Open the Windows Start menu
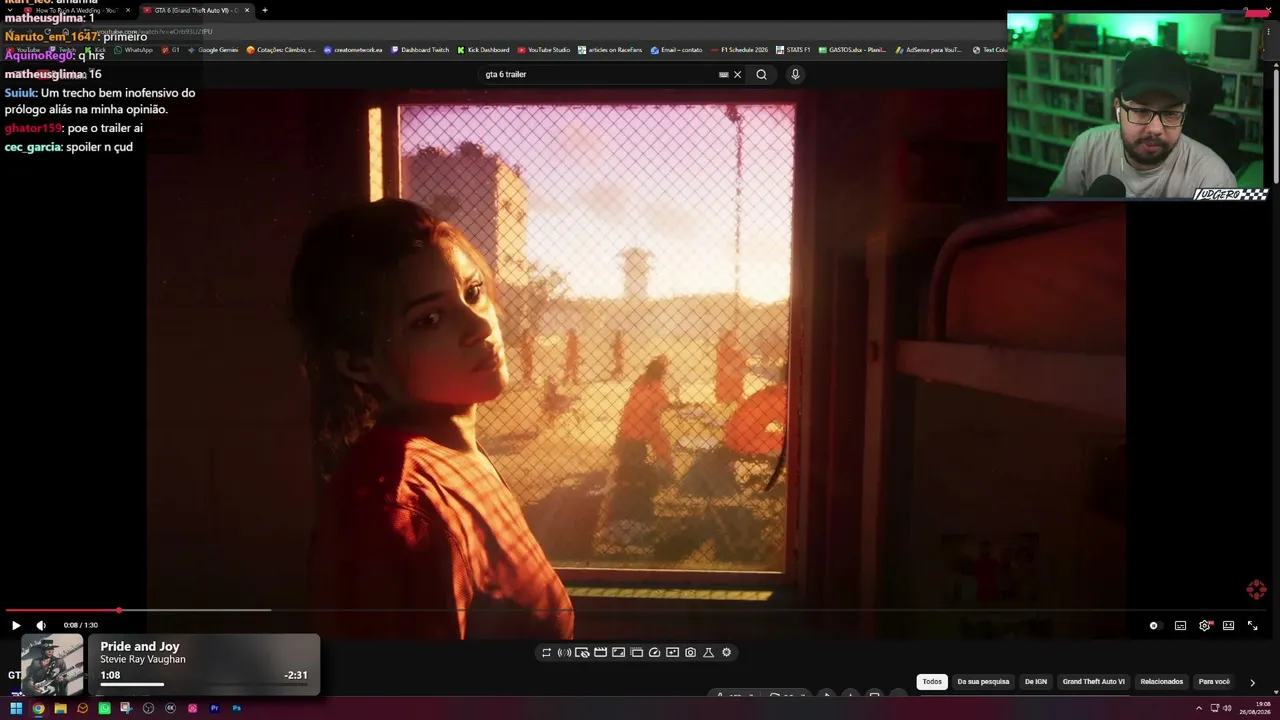 point(16,709)
